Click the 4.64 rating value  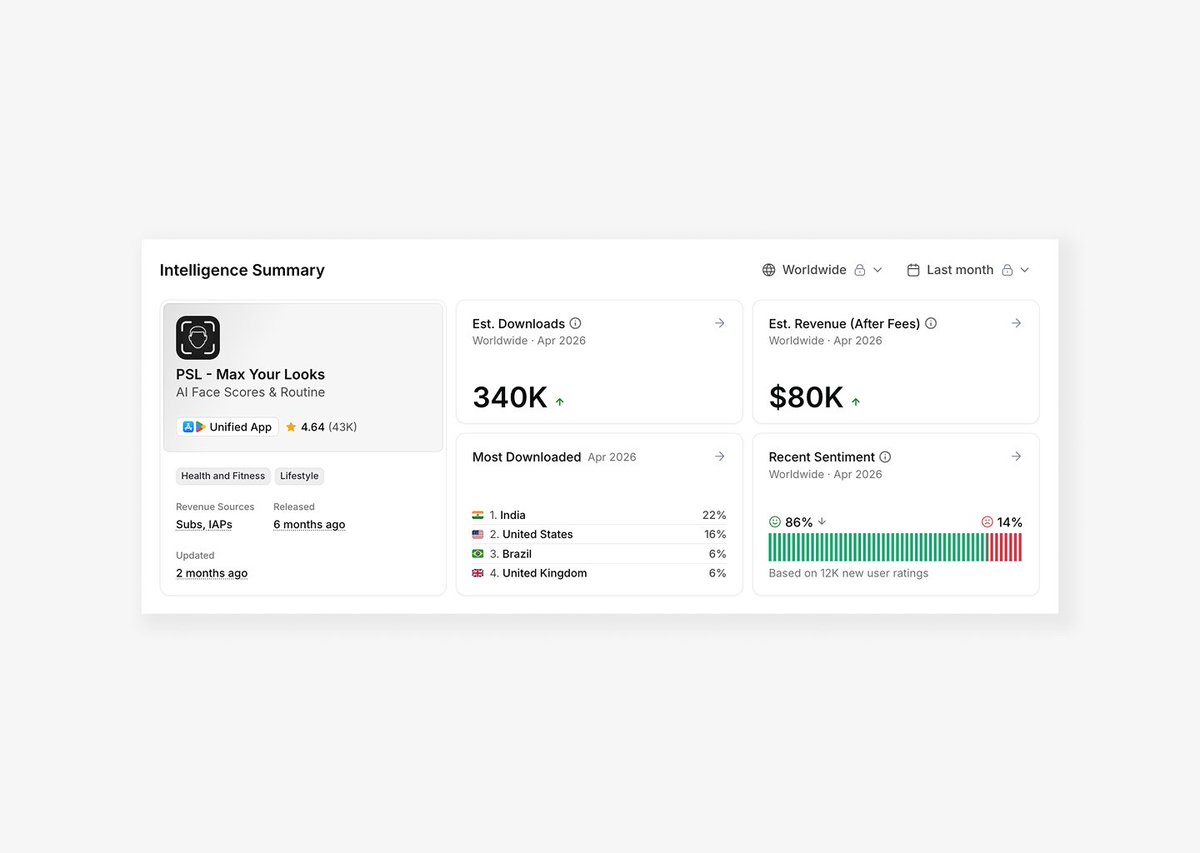(x=313, y=427)
